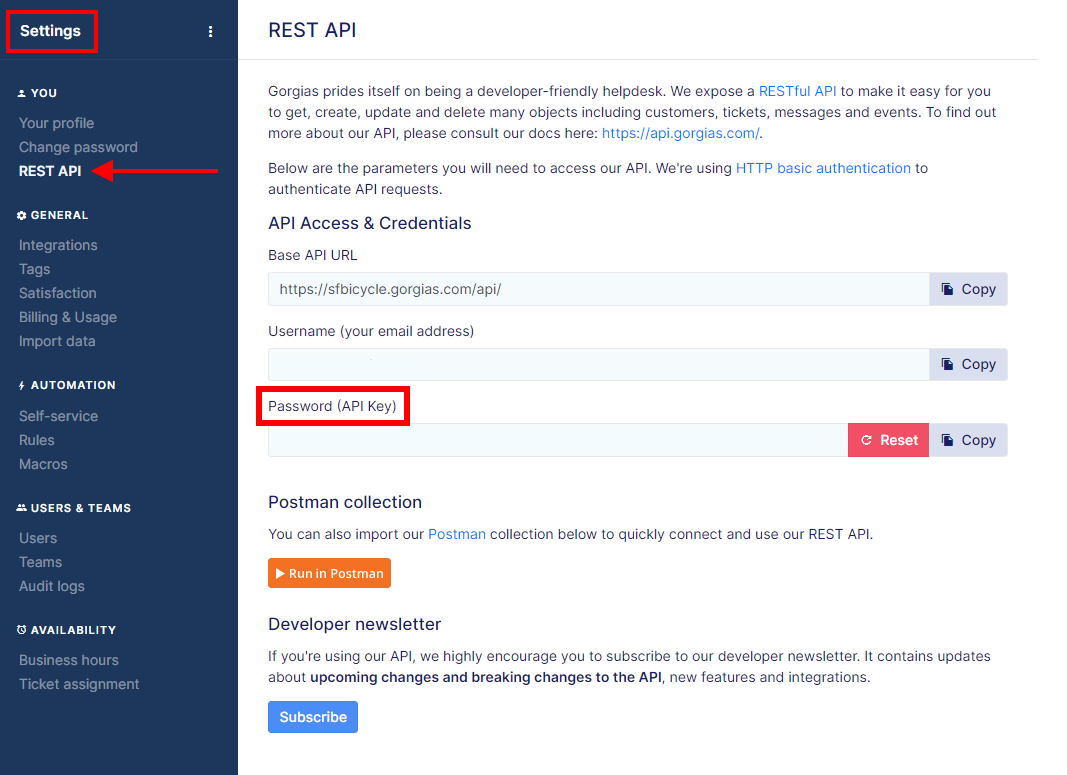Image resolution: width=1067 pixels, height=775 pixels.
Task: Click the Developer newsletter heading
Action: tap(355, 624)
